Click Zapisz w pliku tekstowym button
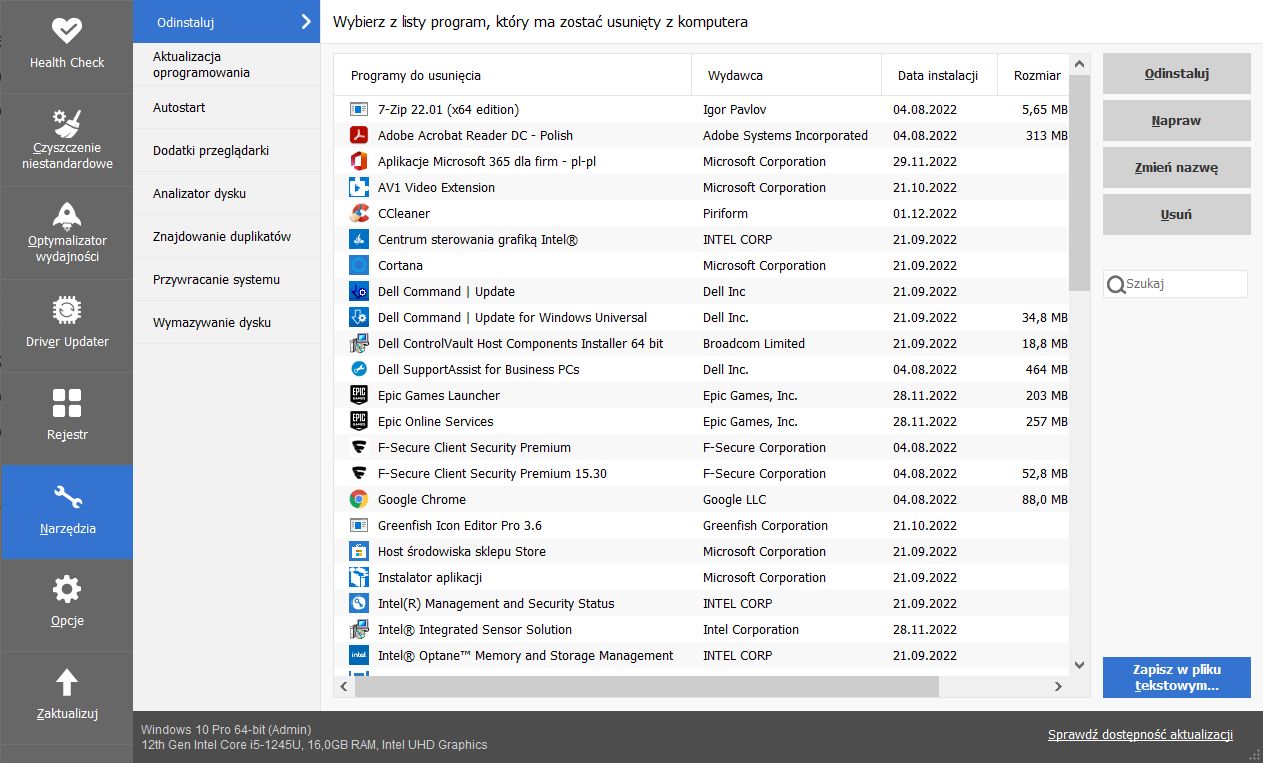The image size is (1263, 763). [x=1177, y=678]
